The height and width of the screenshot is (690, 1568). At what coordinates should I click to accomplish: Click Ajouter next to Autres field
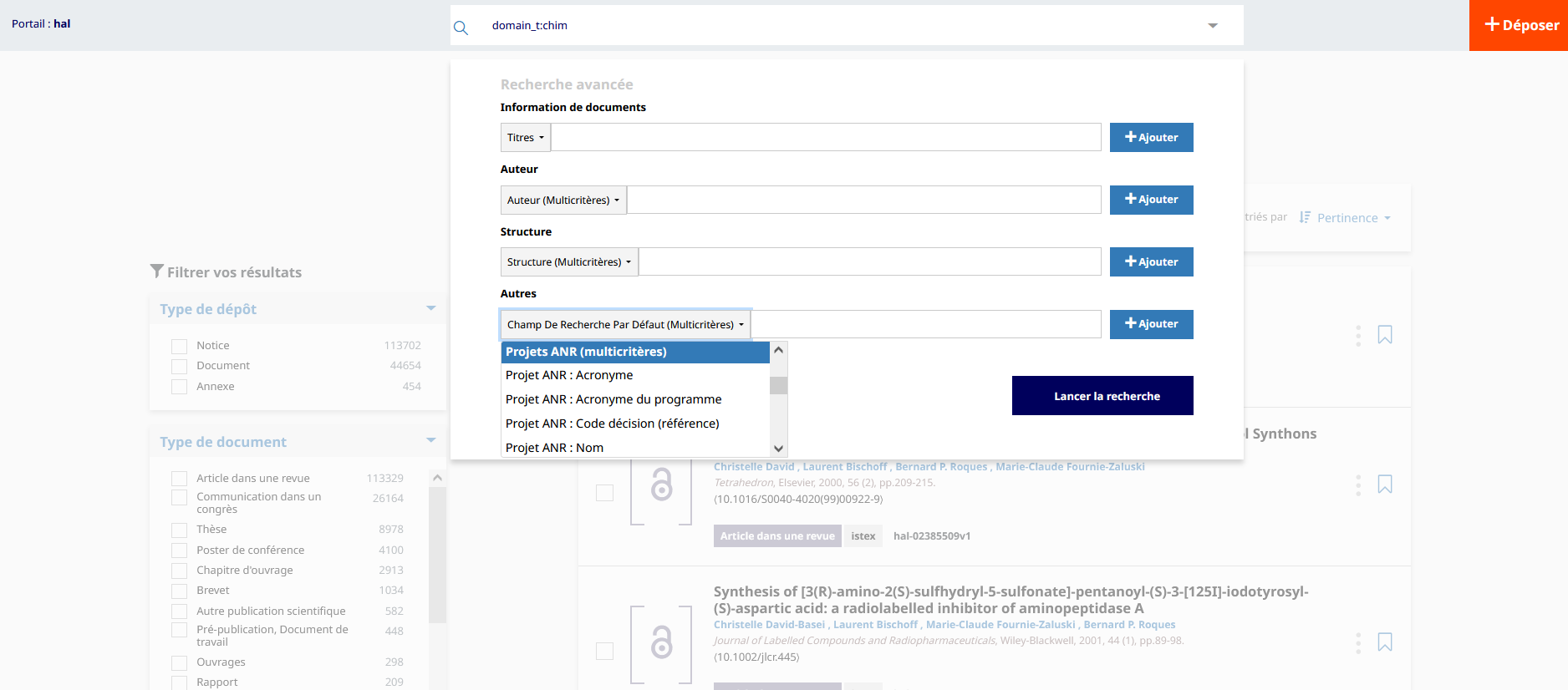1151,324
